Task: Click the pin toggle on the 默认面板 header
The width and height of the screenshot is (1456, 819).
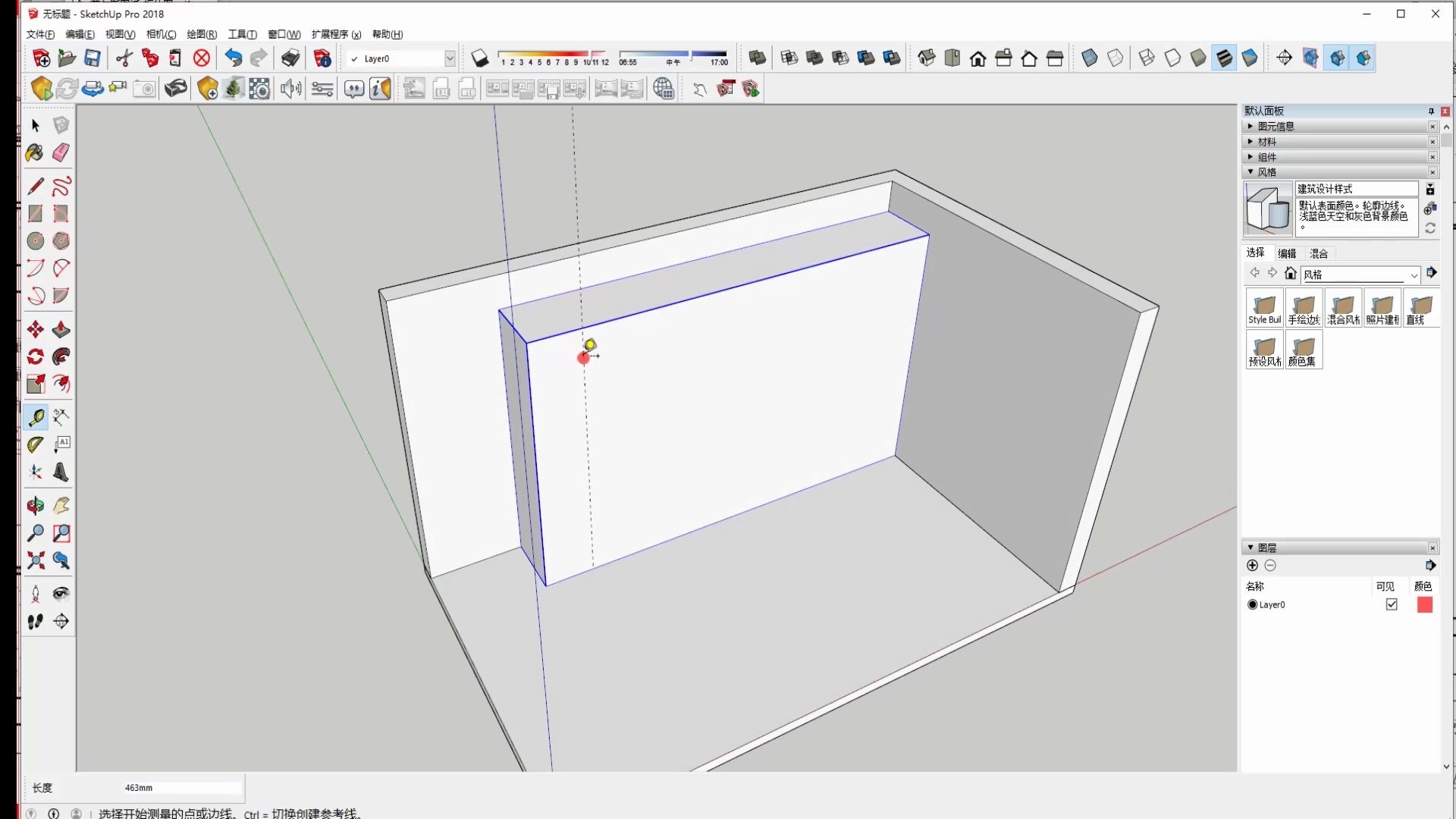Action: click(x=1432, y=111)
